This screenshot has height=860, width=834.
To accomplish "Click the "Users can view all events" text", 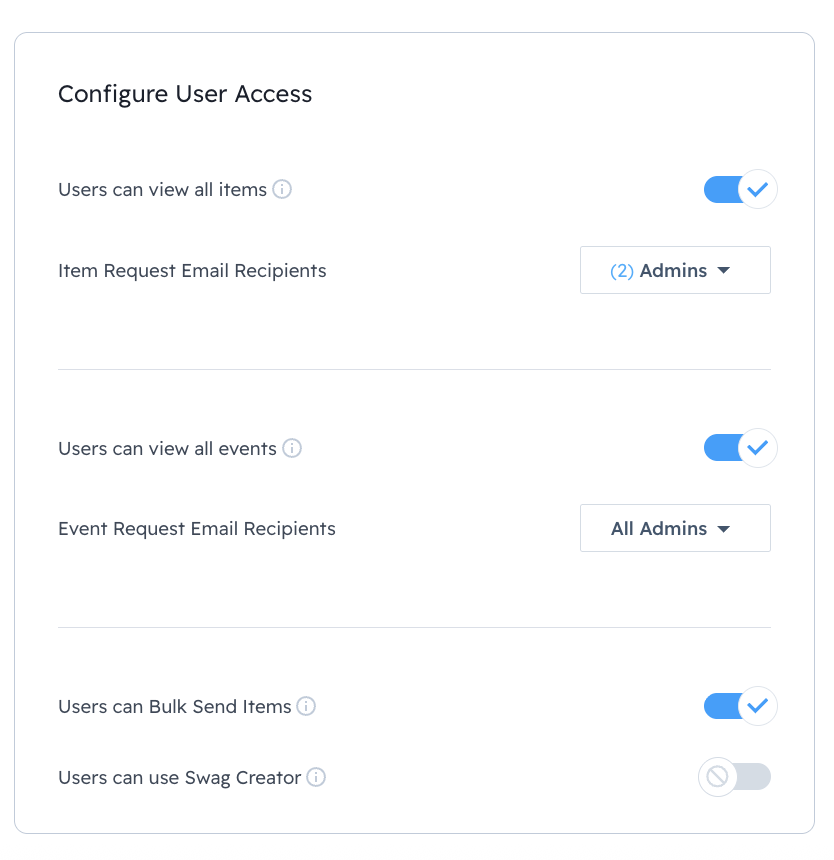I will click(167, 448).
